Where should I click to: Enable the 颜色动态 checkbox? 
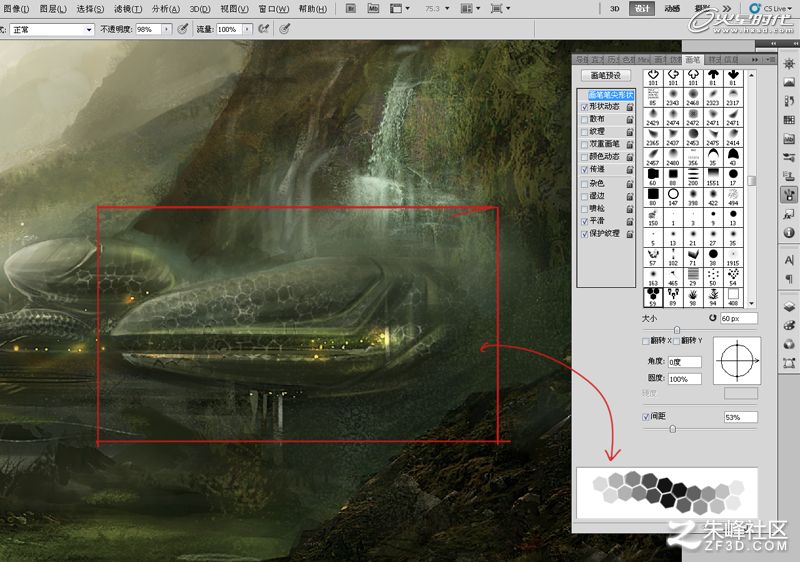pos(585,157)
